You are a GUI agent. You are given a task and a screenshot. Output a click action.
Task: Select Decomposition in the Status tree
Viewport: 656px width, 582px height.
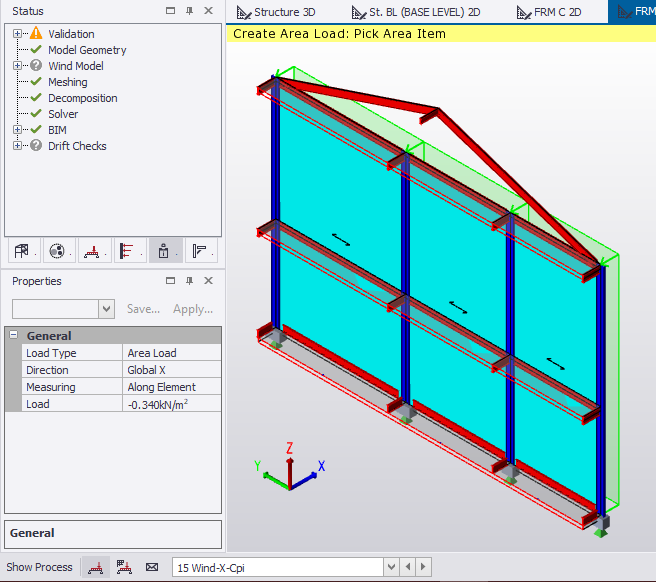[x=83, y=98]
